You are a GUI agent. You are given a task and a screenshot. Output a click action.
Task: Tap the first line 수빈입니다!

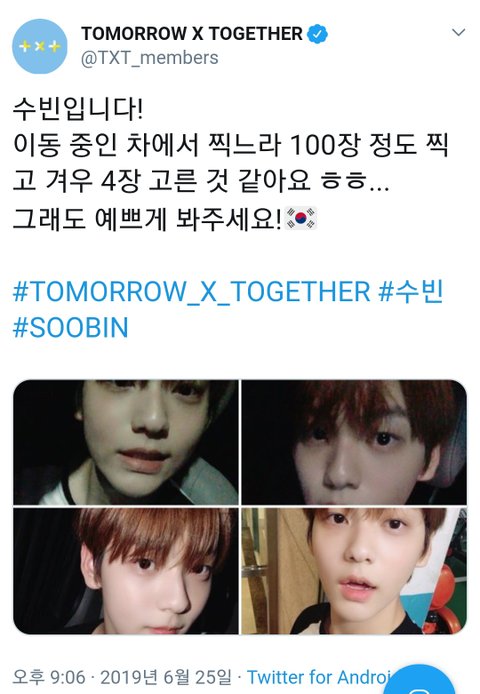click(78, 109)
